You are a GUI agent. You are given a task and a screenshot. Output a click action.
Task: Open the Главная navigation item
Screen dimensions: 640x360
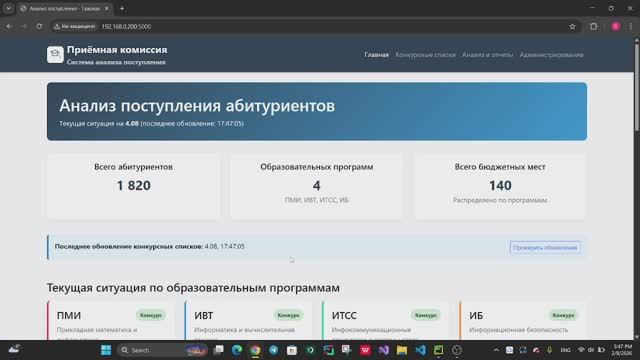[376, 55]
